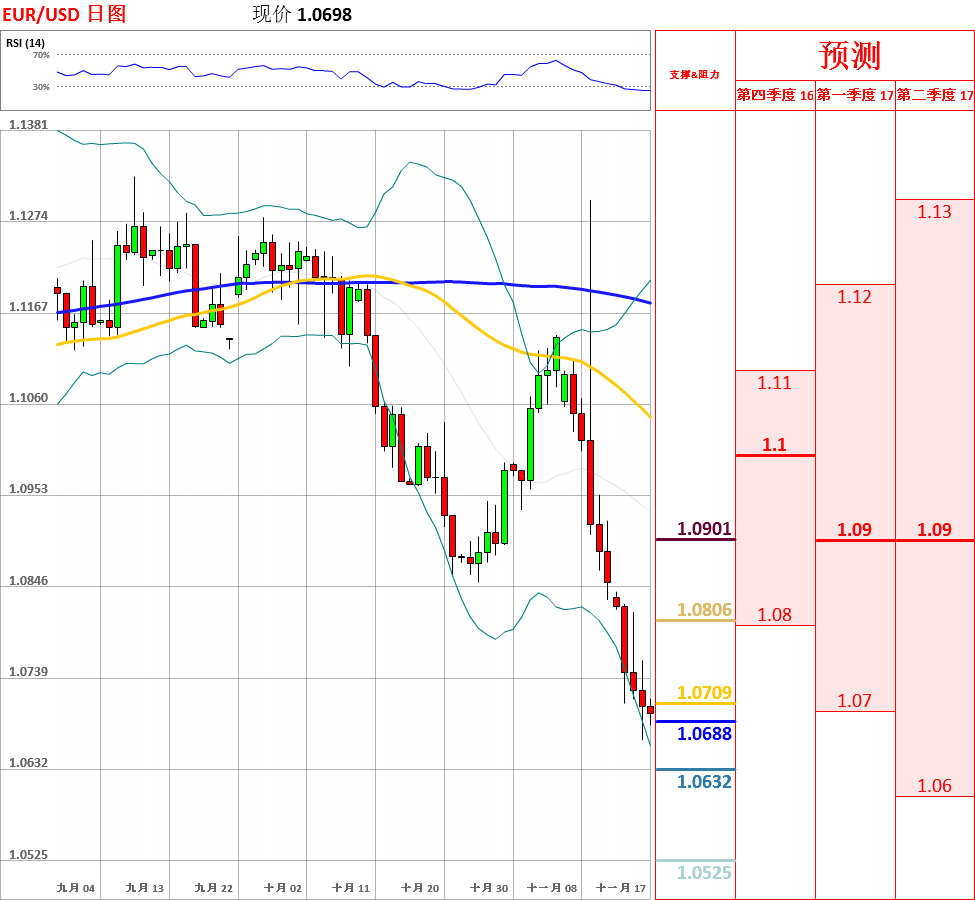Select the 现价 1.0698 current price label
The image size is (975, 900).
click(302, 14)
